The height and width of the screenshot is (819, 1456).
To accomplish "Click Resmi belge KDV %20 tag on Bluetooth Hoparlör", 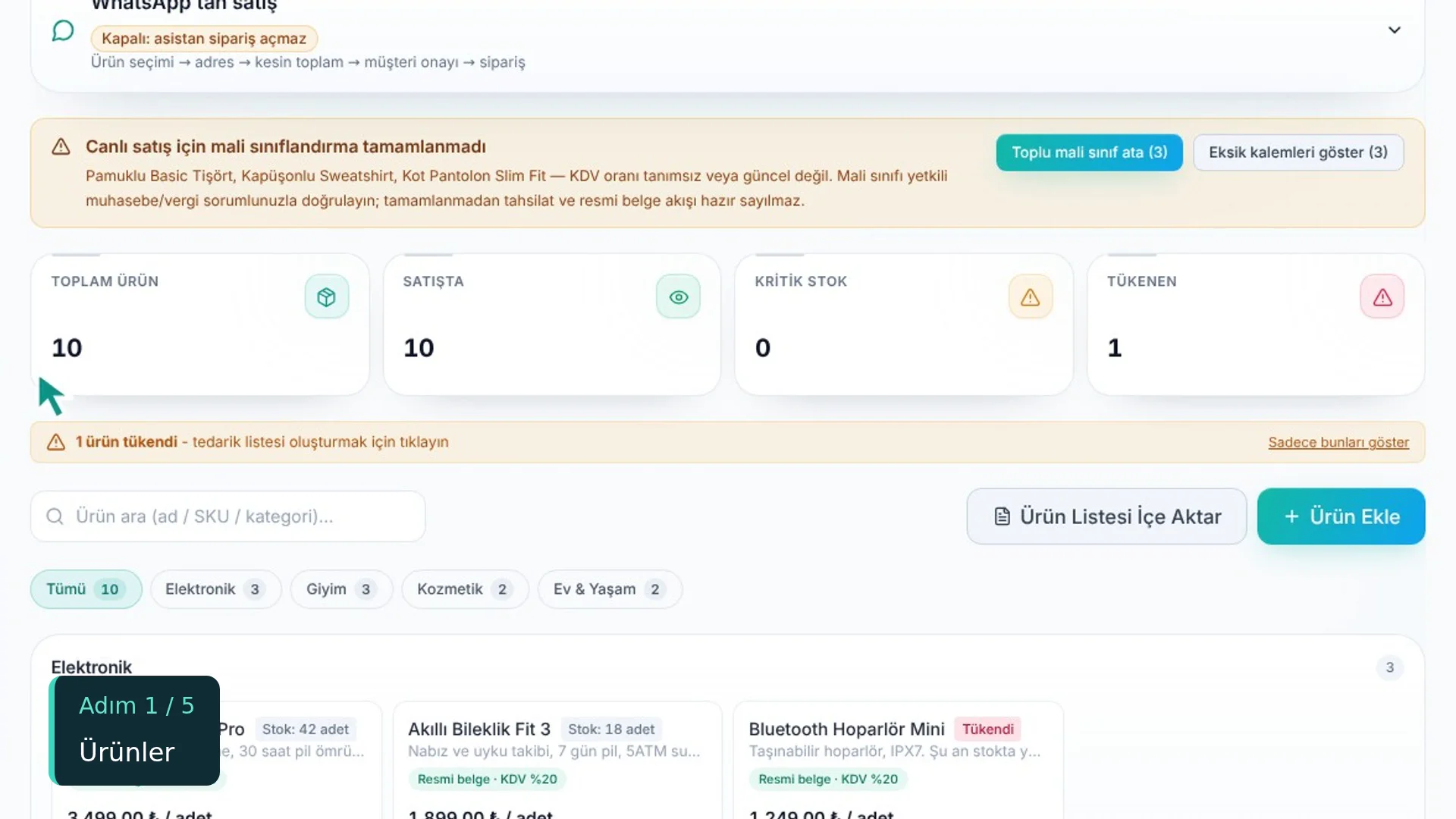I will click(x=827, y=780).
